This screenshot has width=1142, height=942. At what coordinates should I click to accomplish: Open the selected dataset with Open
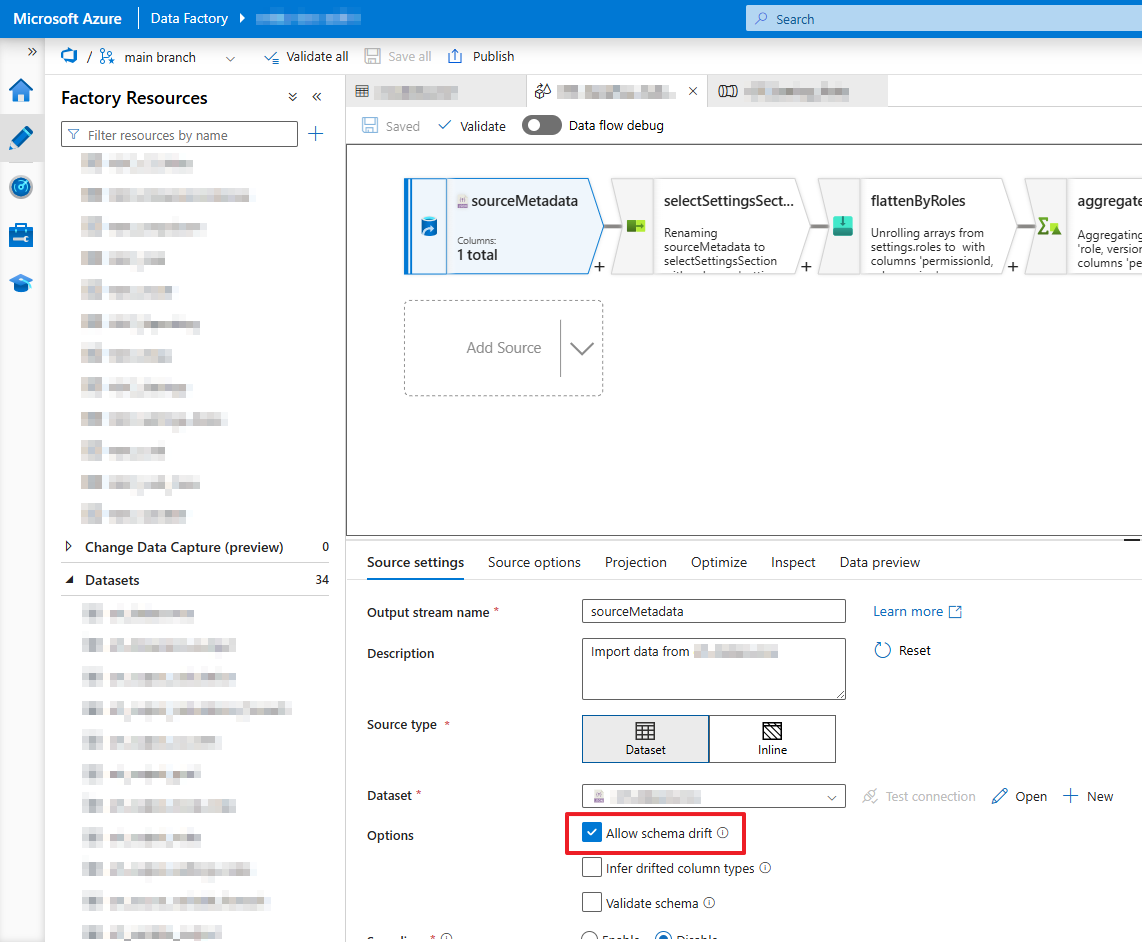[1019, 796]
